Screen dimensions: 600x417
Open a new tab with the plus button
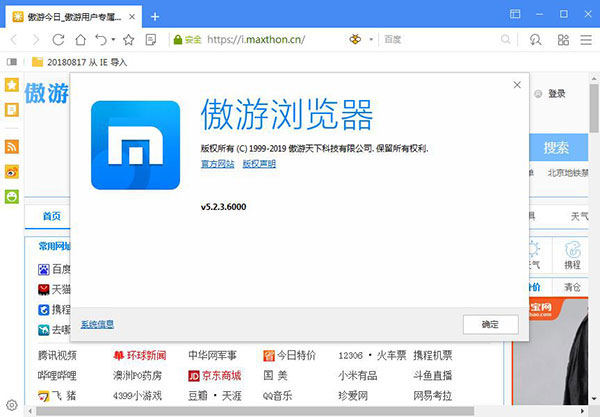[x=154, y=17]
